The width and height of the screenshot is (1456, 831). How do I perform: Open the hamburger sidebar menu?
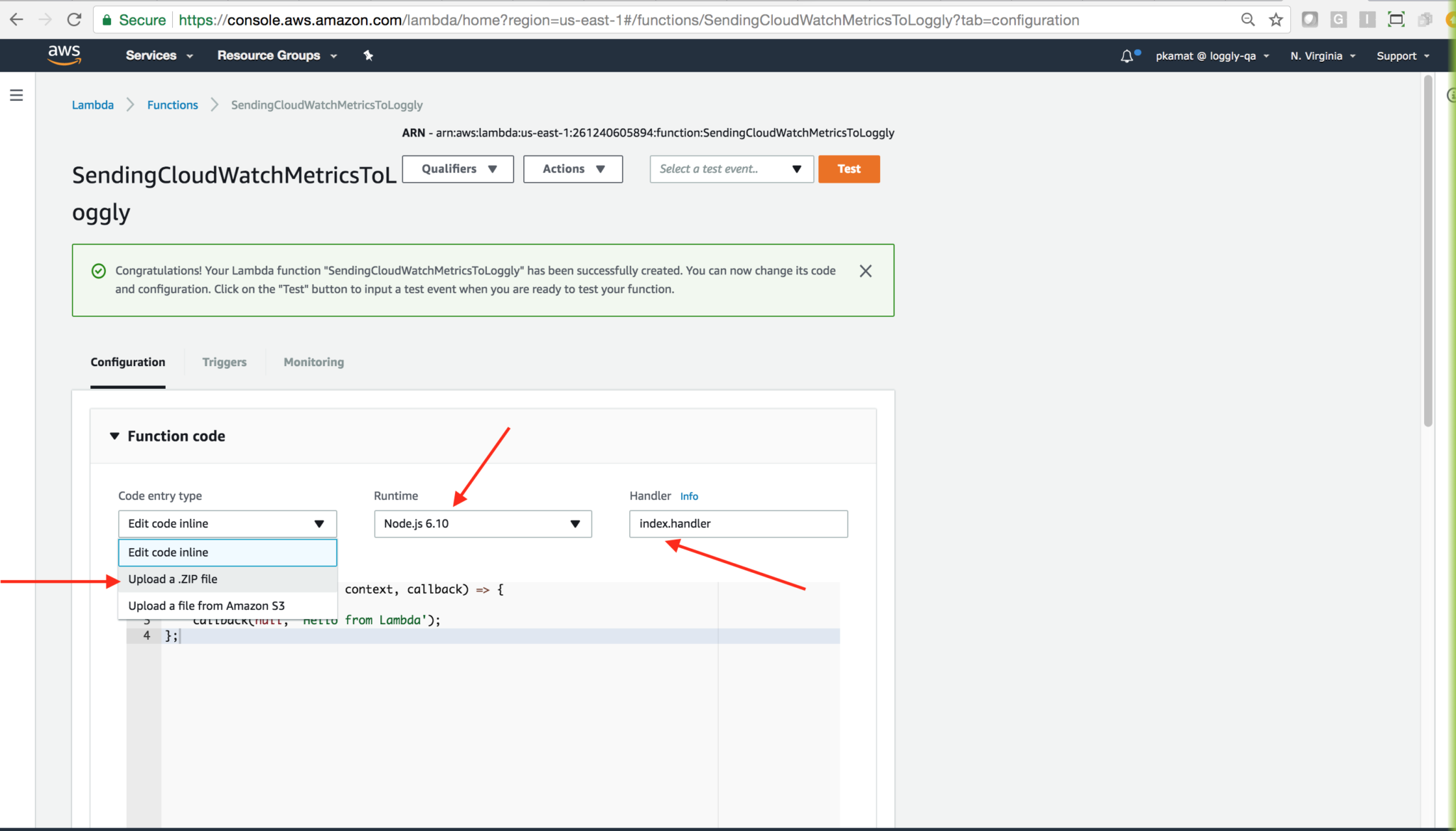[x=16, y=95]
